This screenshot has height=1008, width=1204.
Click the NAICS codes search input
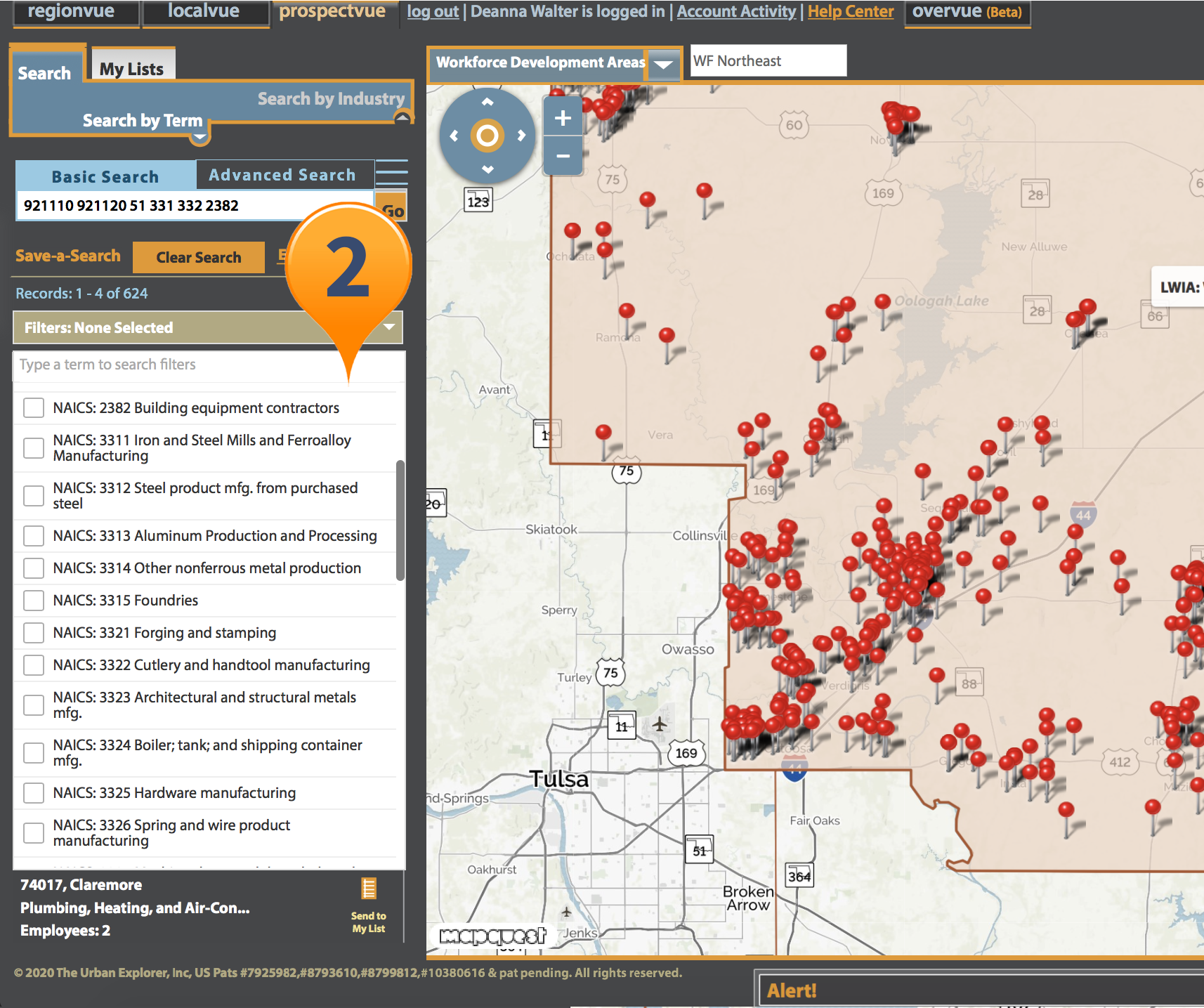point(195,205)
